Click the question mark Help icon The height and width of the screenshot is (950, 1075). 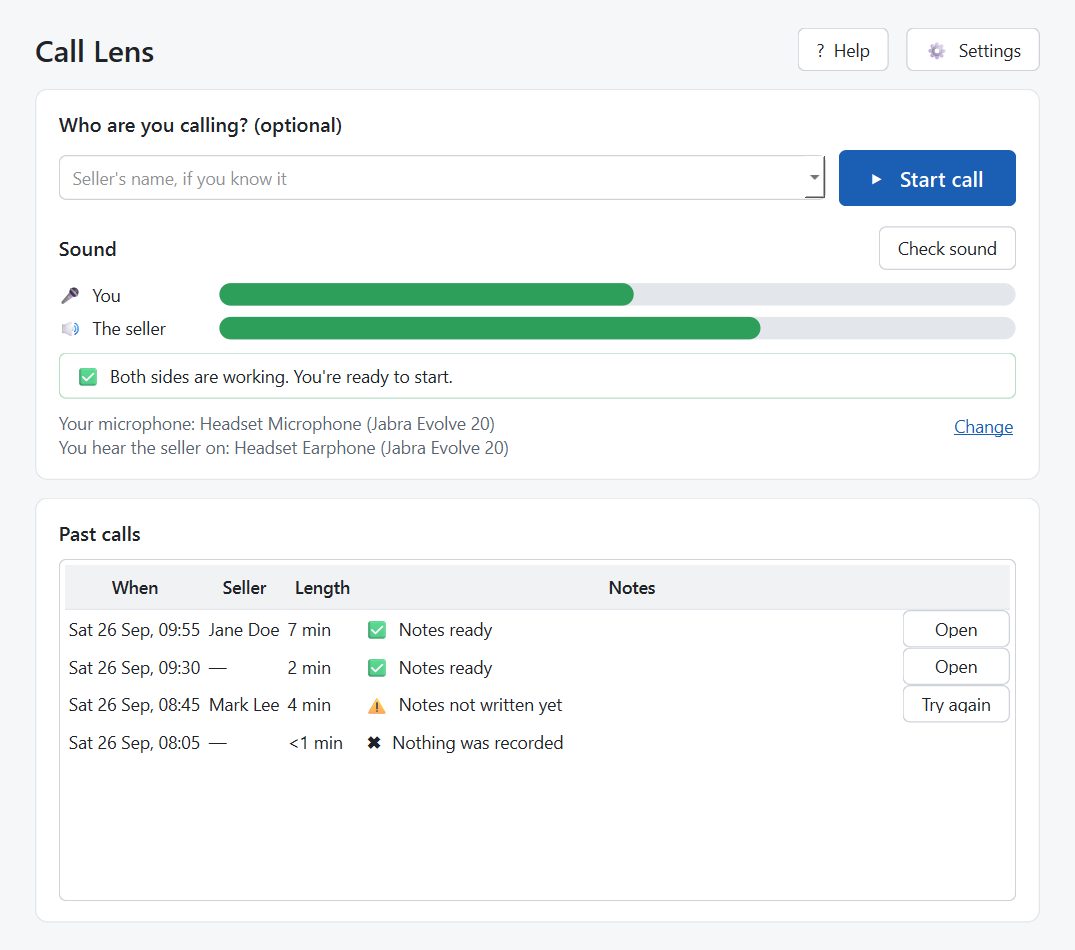[x=820, y=51]
